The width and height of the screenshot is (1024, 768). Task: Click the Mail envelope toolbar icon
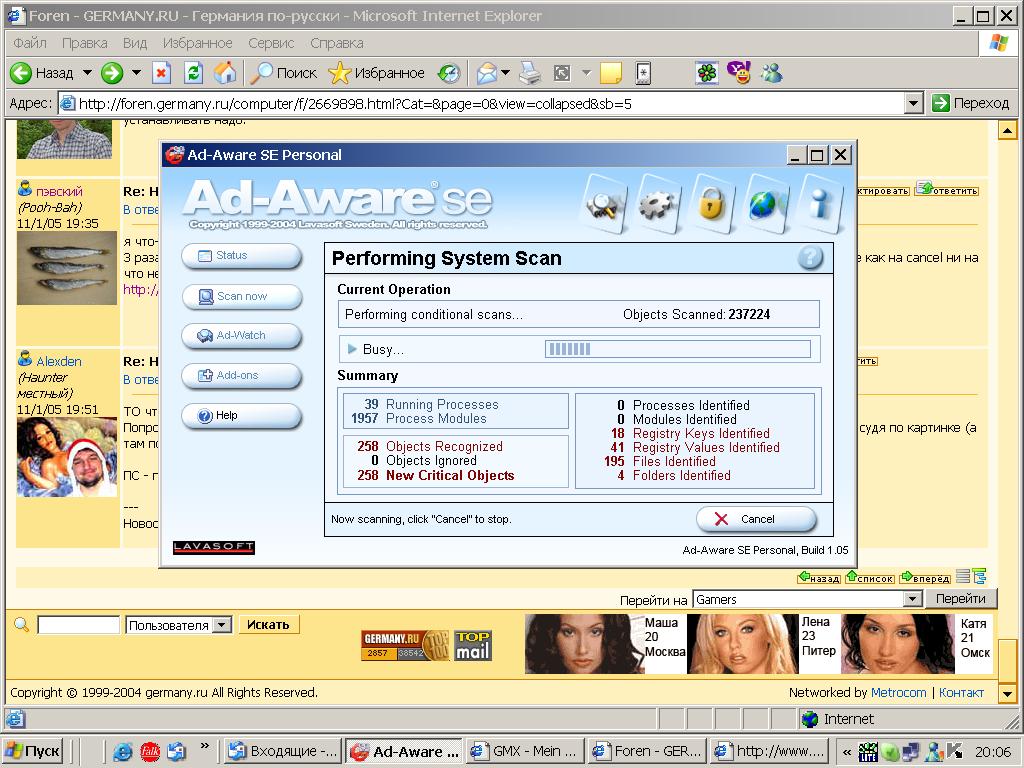coord(487,73)
